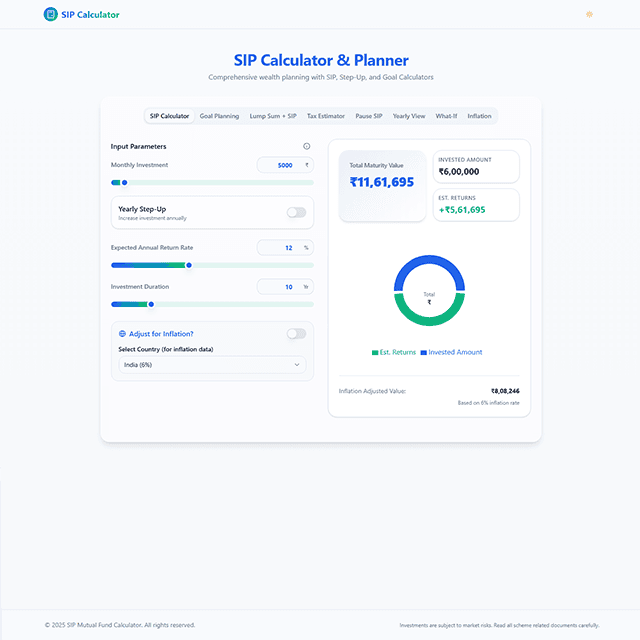Click the globe icon near Adjust for Inflation
This screenshot has width=640, height=640.
pos(122,333)
